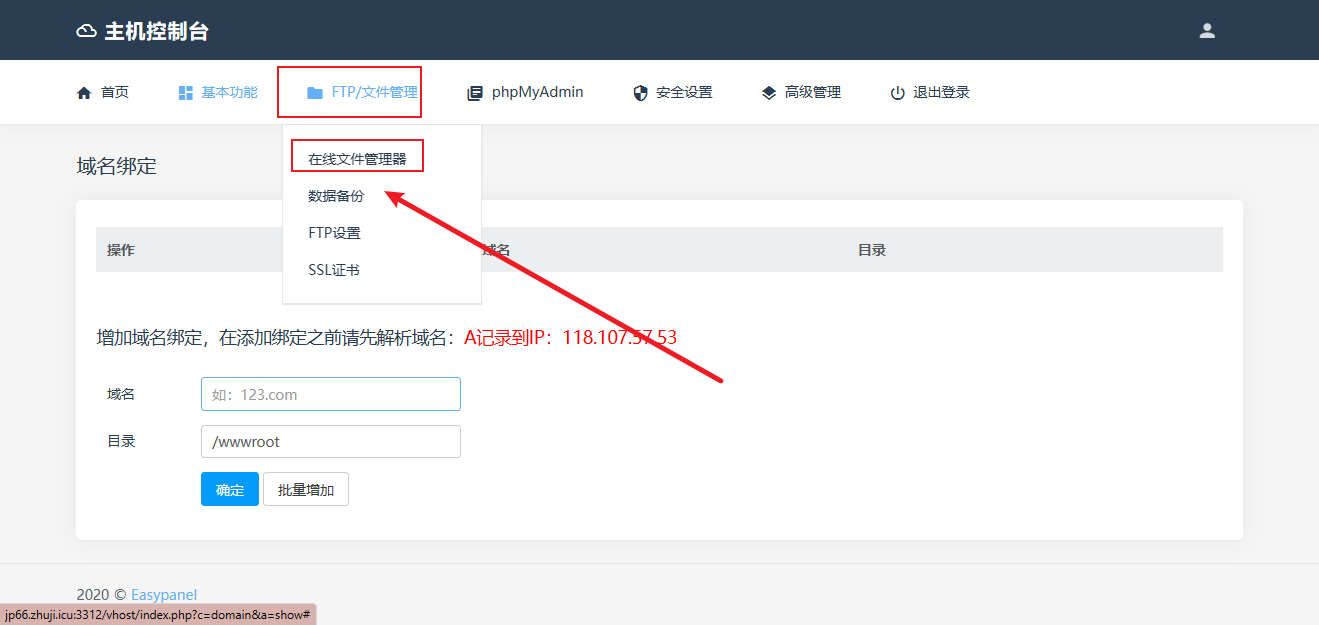Click the cloud logo icon in header

tap(87, 31)
